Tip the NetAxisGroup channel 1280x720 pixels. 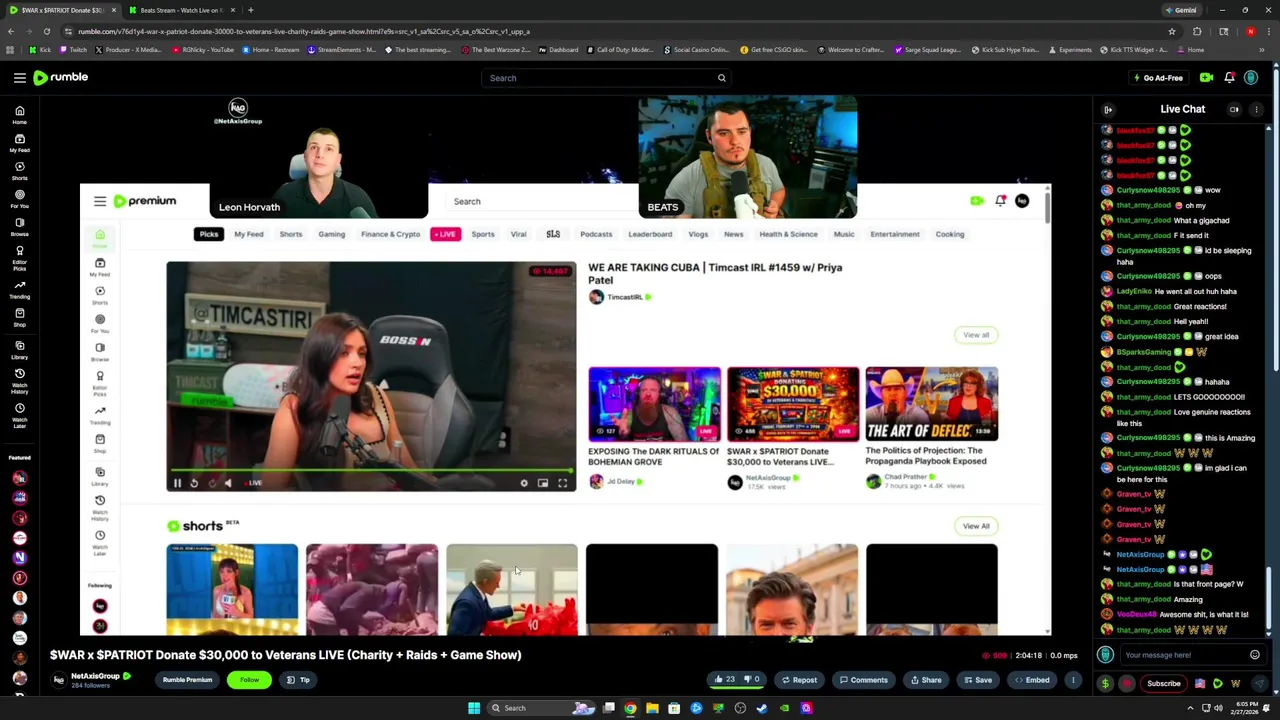point(298,680)
